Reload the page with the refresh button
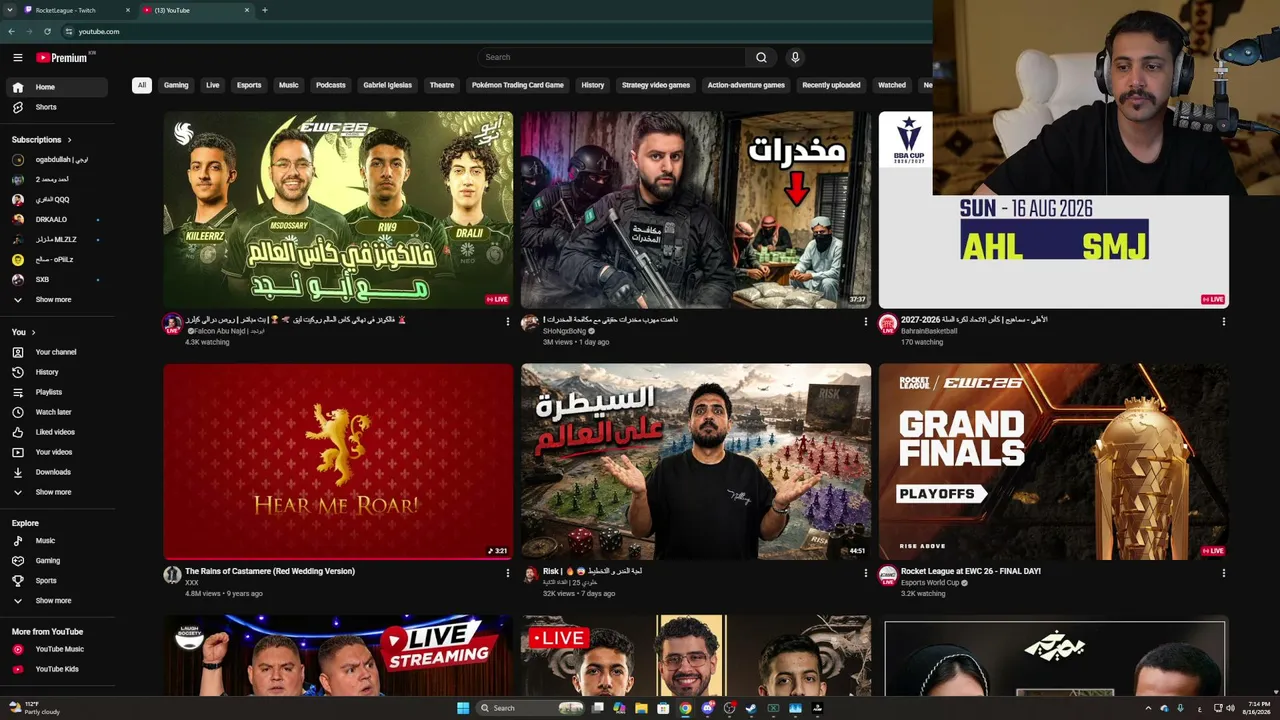1280x720 pixels. tap(47, 31)
